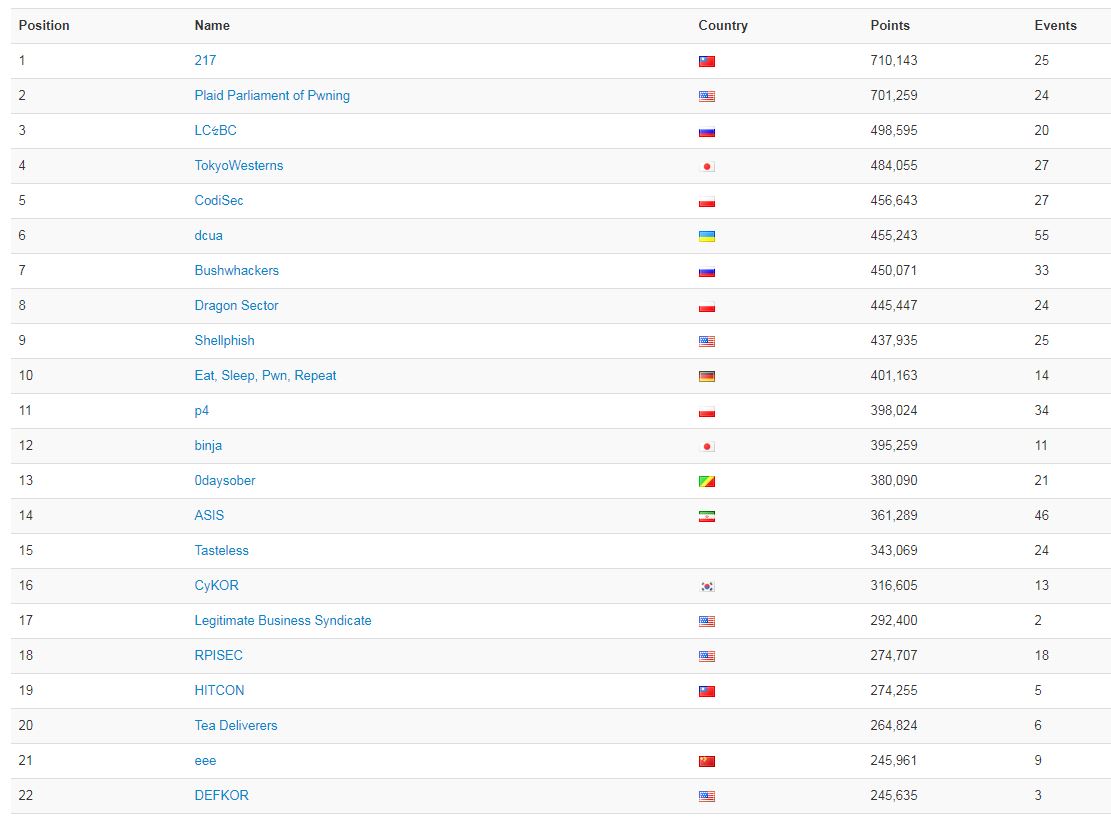This screenshot has height=822, width=1111.
Task: Open the Bushwhackers team link
Action: tap(236, 270)
